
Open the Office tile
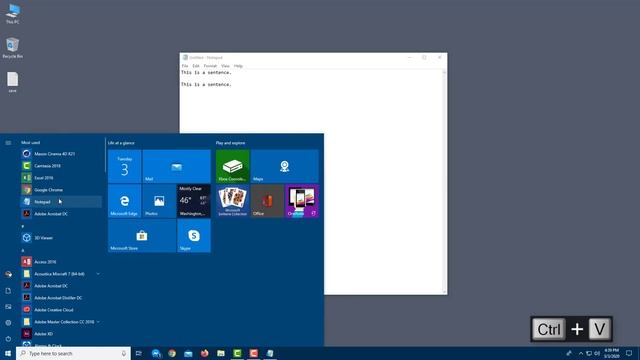(267, 201)
